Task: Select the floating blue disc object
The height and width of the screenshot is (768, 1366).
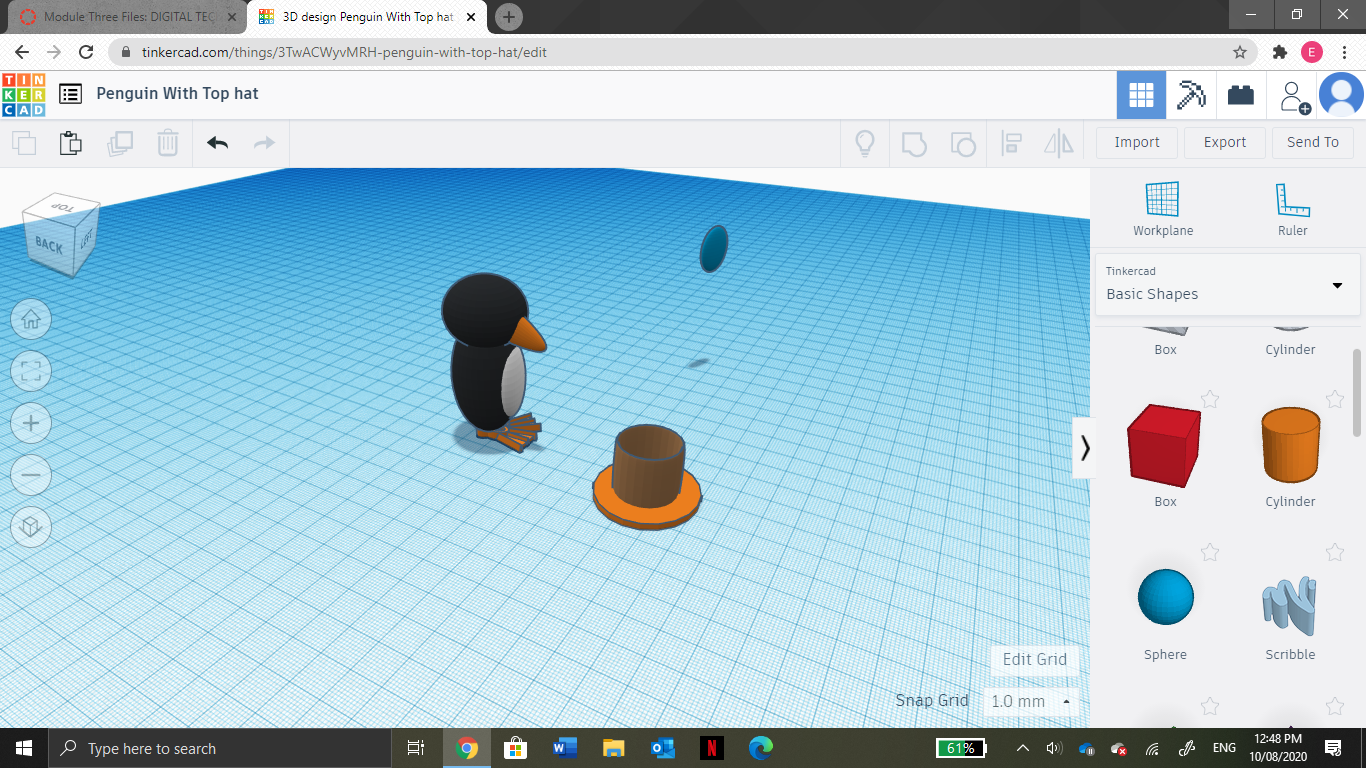Action: click(713, 248)
